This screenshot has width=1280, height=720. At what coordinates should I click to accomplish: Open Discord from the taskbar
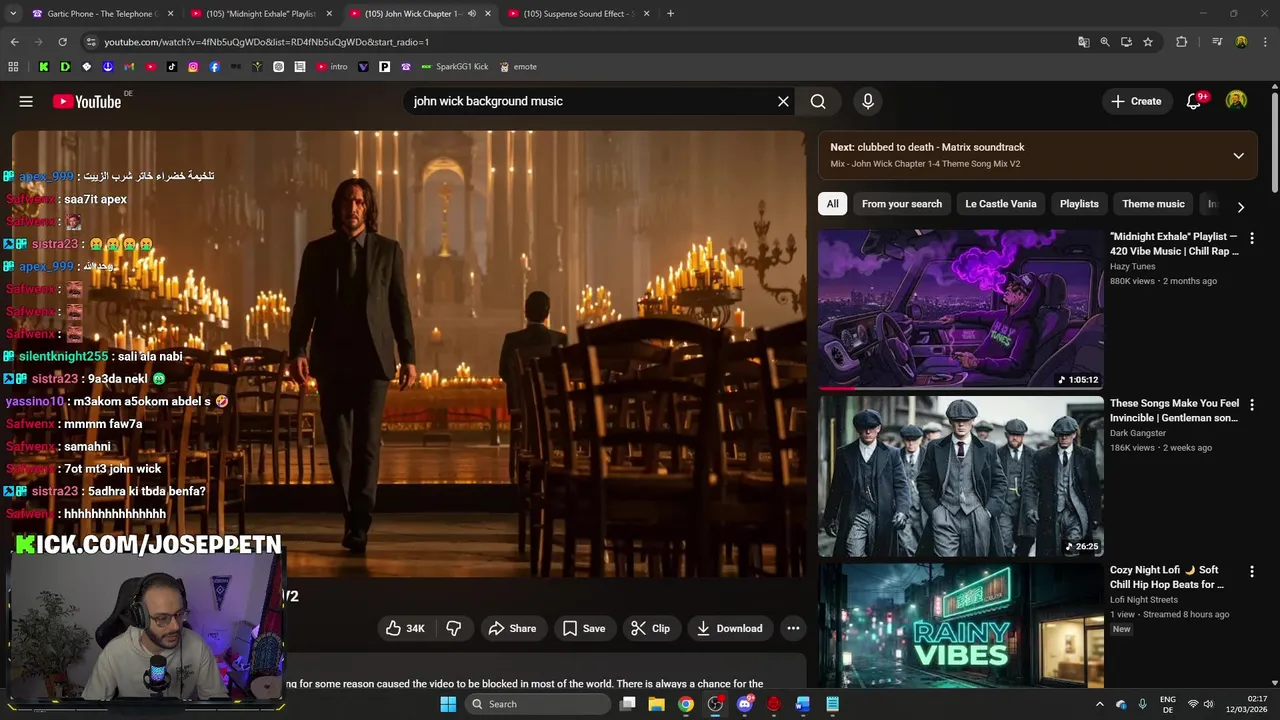coord(744,704)
